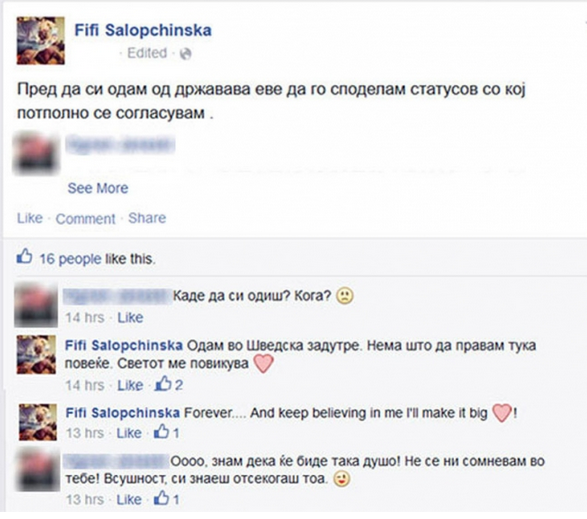Like the comment Каде да си одиш
The width and height of the screenshot is (587, 519).
[130, 318]
